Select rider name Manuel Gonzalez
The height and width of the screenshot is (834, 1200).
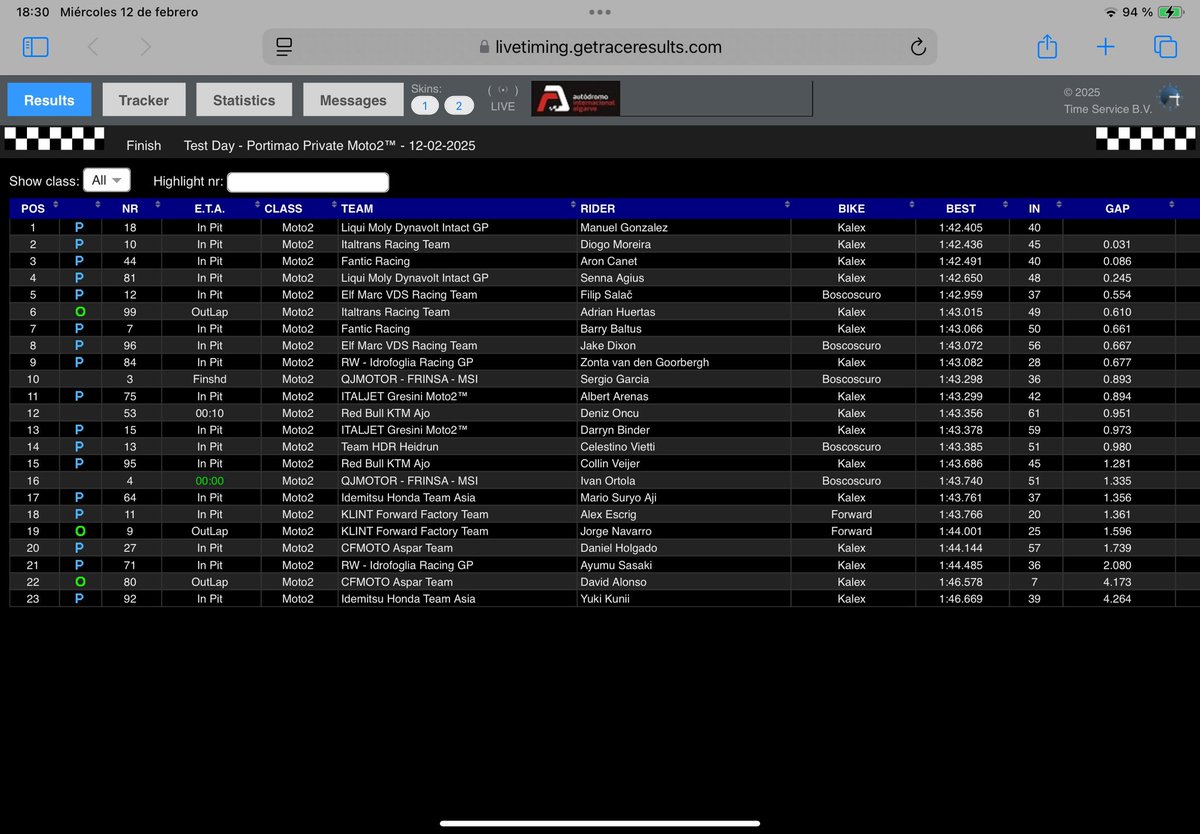(624, 228)
